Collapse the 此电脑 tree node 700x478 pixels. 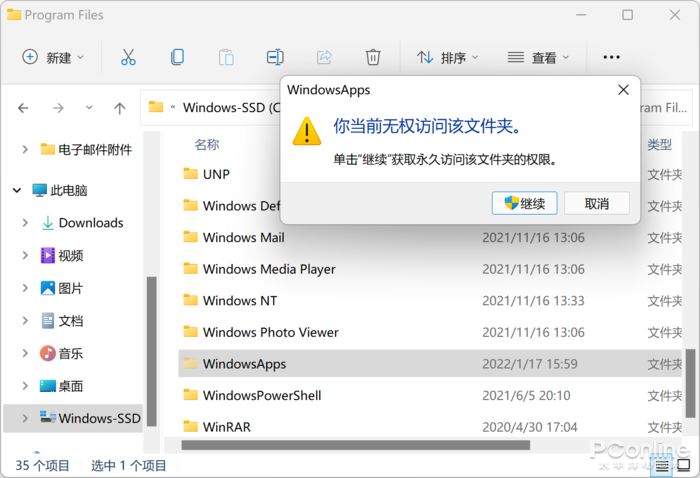17,191
